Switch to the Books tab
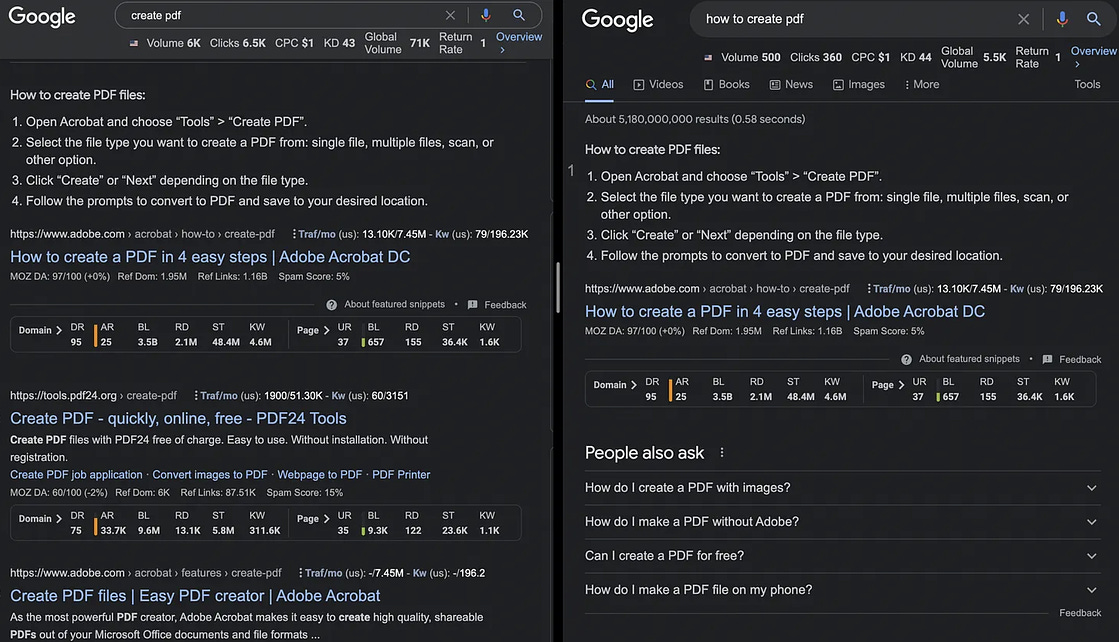The image size is (1119, 642). click(x=726, y=84)
